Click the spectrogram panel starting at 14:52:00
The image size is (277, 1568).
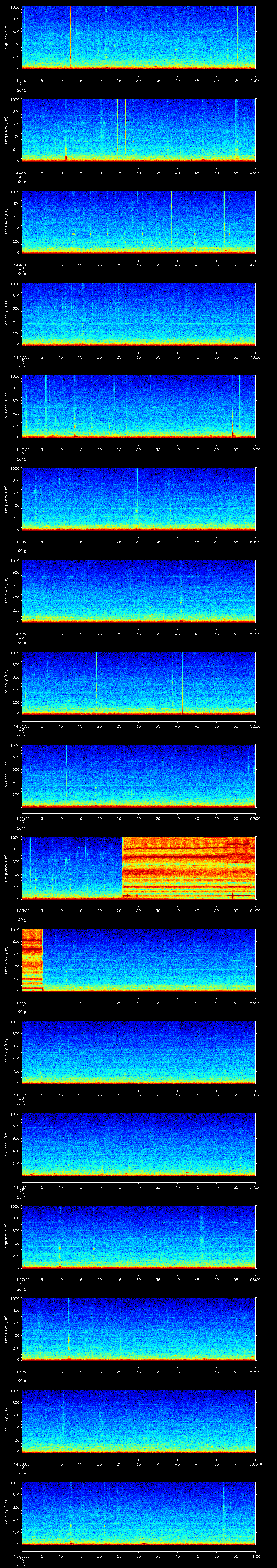click(139, 775)
